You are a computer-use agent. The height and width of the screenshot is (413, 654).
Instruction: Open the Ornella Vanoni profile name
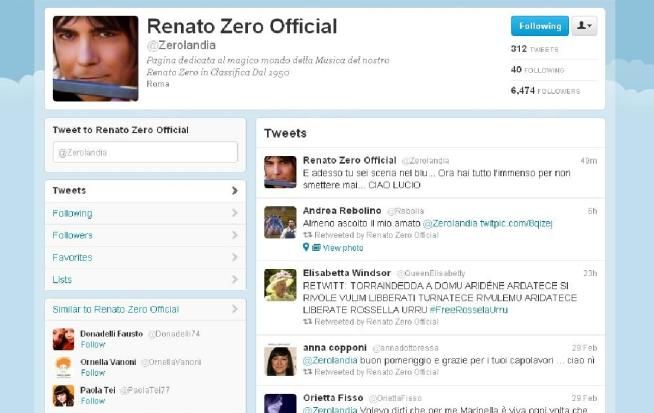pyautogui.click(x=108, y=362)
